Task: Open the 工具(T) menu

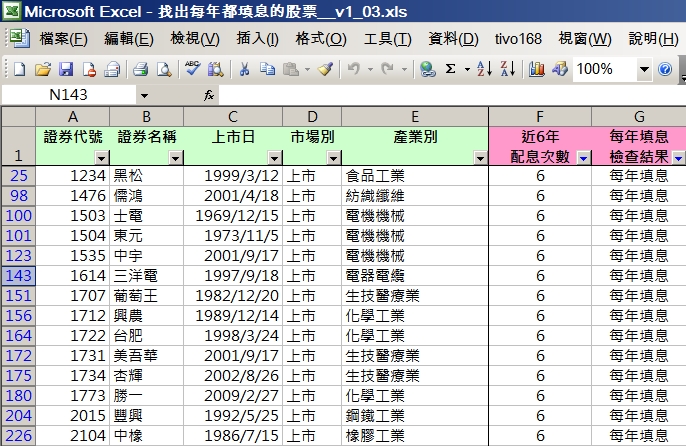Action: 388,39
